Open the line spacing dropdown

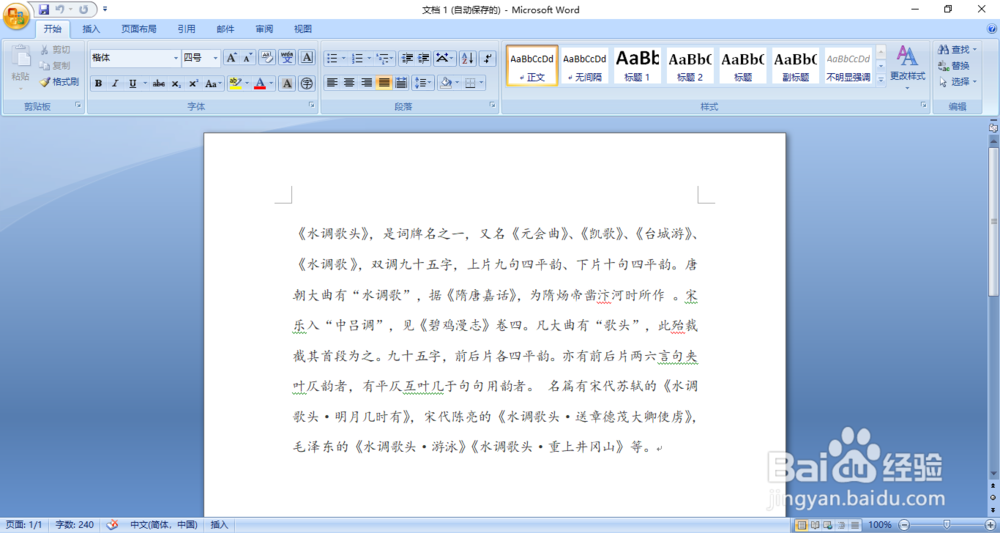pyautogui.click(x=423, y=82)
